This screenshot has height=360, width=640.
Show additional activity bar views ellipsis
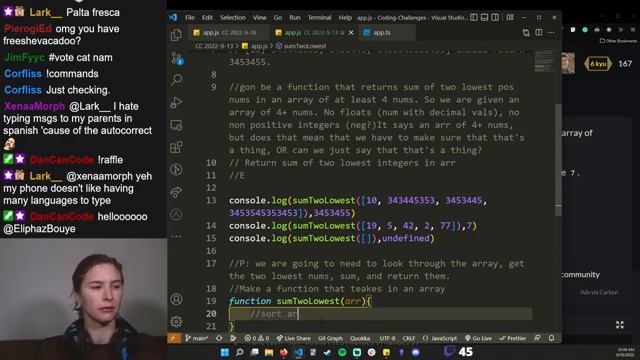(x=176, y=236)
